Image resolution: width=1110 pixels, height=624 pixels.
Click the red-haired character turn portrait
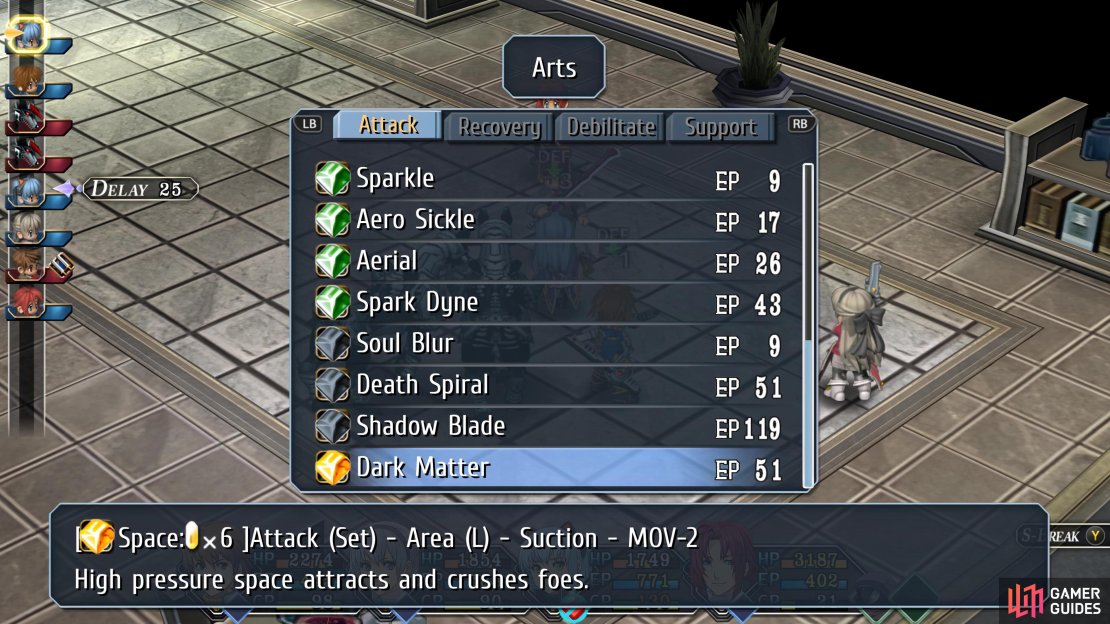pyautogui.click(x=26, y=302)
